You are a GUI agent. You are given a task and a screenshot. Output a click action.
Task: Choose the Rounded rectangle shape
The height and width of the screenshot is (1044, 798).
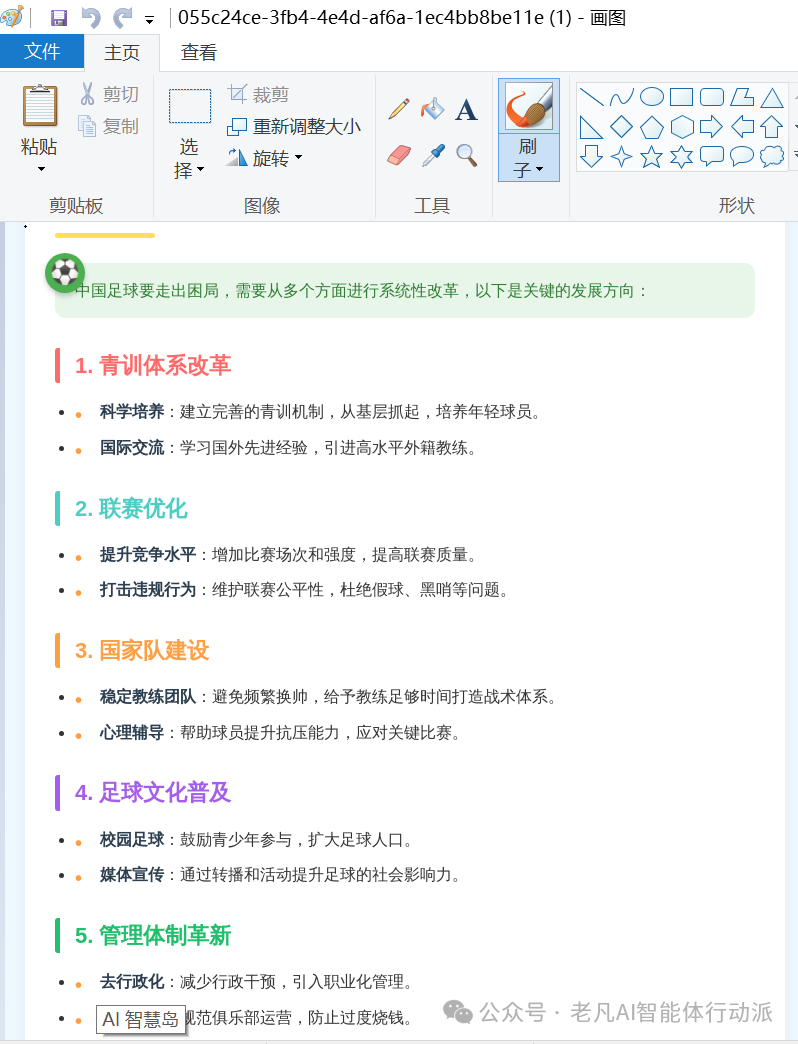point(711,97)
